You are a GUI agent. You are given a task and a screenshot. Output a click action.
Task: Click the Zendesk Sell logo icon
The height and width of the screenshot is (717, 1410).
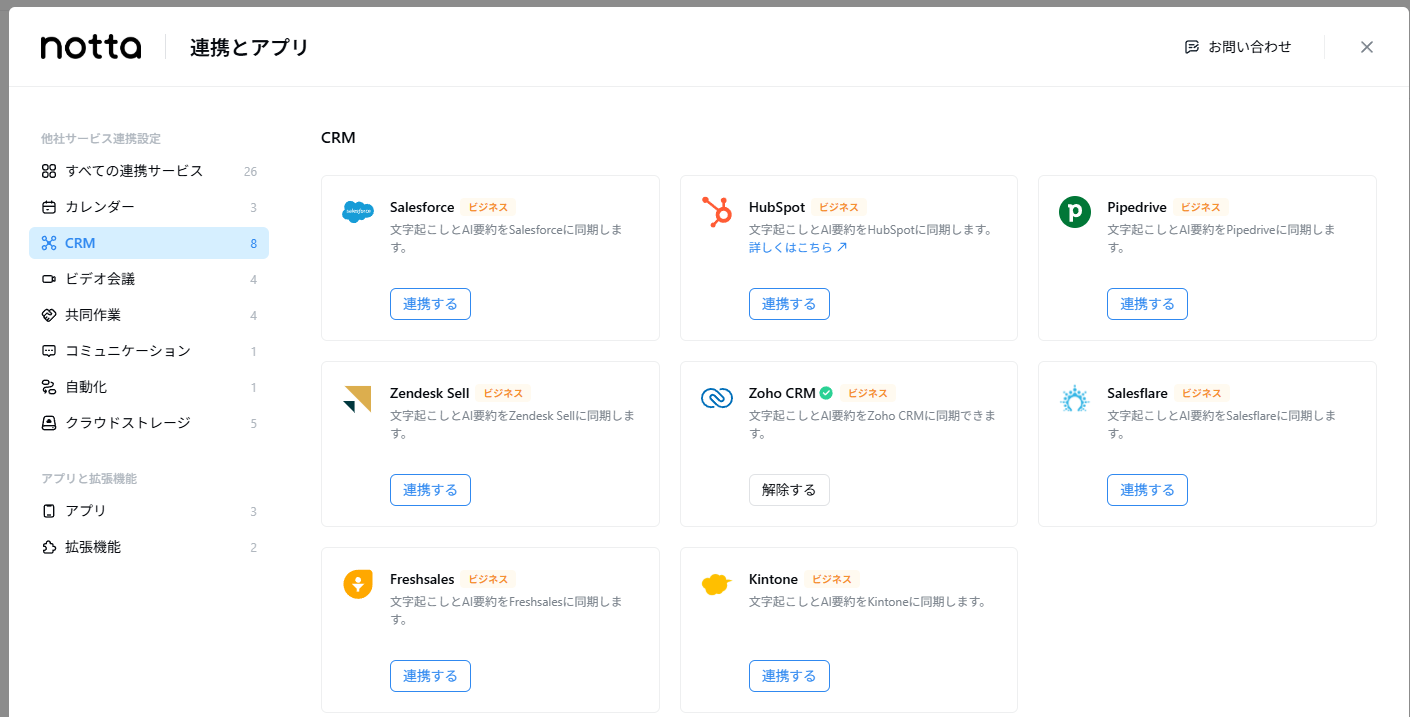point(357,399)
